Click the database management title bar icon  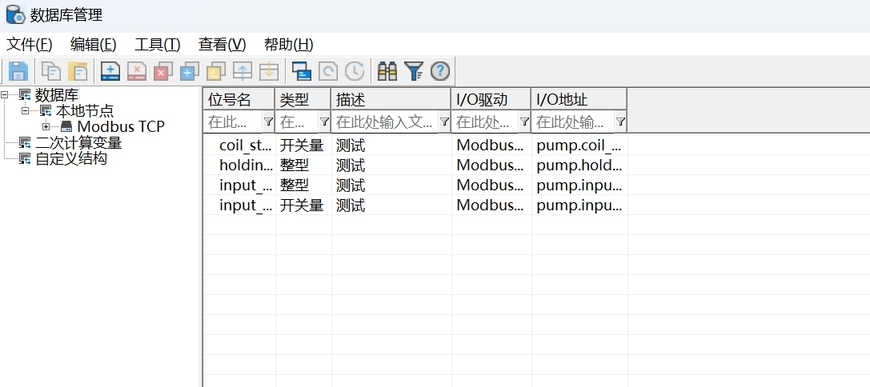pos(16,14)
